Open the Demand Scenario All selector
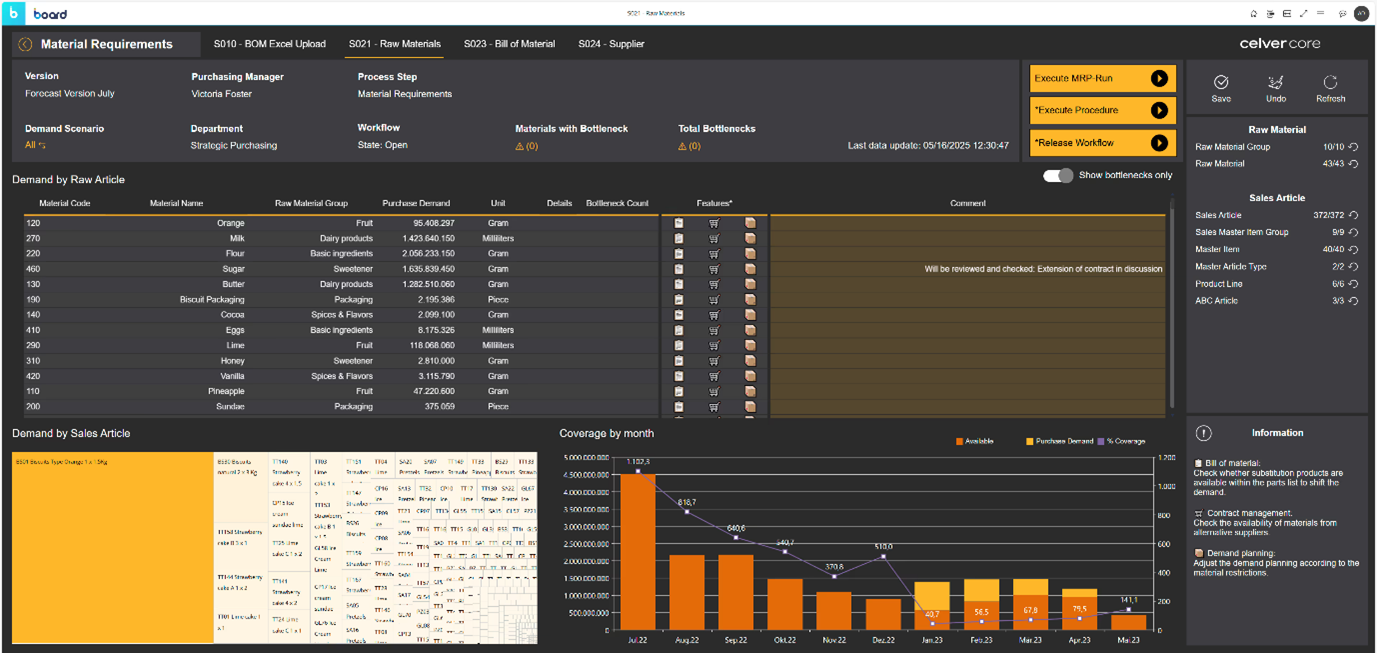This screenshot has width=1377, height=653. coord(35,146)
